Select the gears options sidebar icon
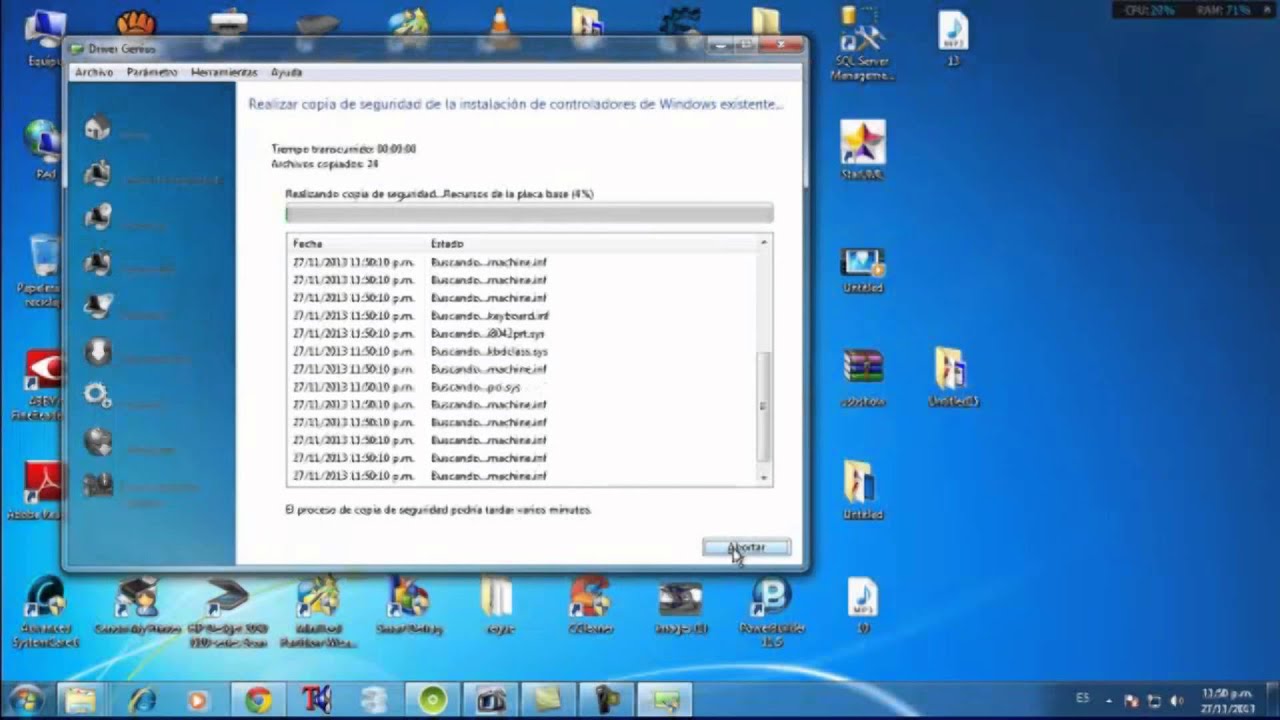Image resolution: width=1280 pixels, height=720 pixels. [97, 396]
